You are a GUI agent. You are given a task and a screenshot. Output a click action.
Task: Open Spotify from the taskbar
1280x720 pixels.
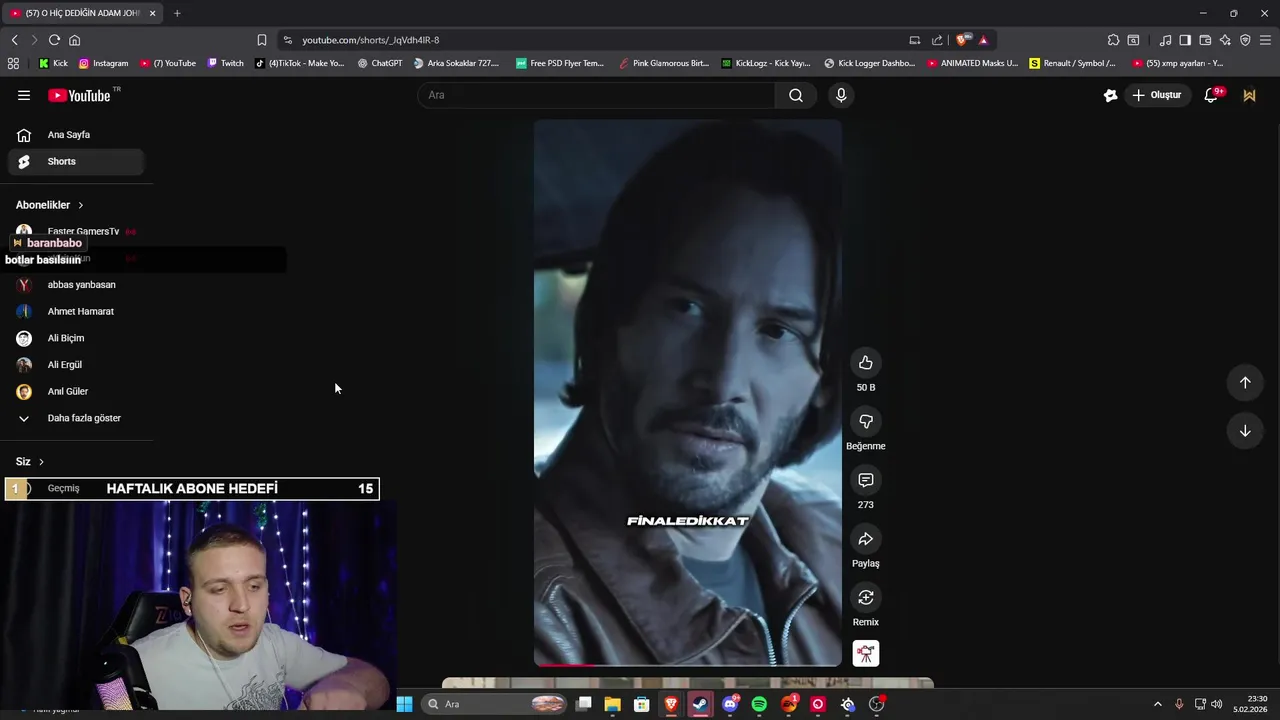tap(759, 704)
